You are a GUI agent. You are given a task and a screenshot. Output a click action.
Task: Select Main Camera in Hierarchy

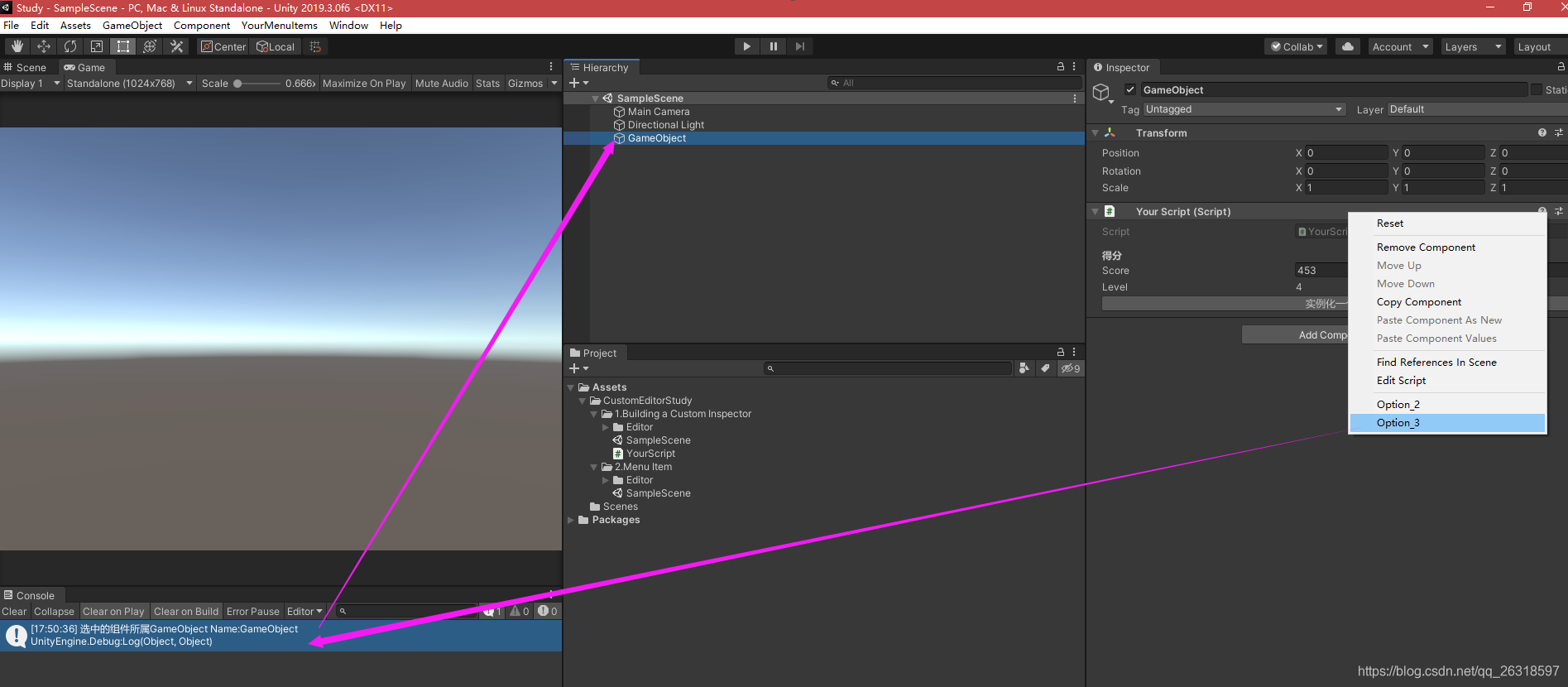[x=658, y=112]
